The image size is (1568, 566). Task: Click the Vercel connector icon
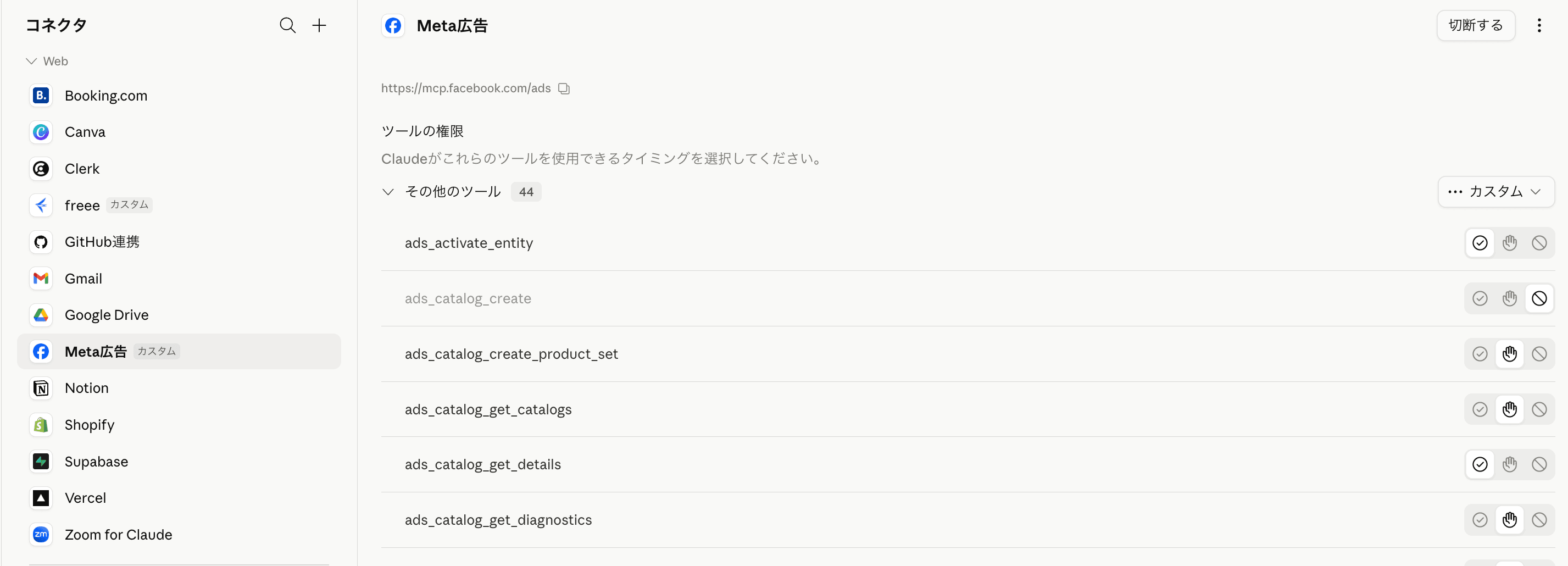tap(41, 498)
